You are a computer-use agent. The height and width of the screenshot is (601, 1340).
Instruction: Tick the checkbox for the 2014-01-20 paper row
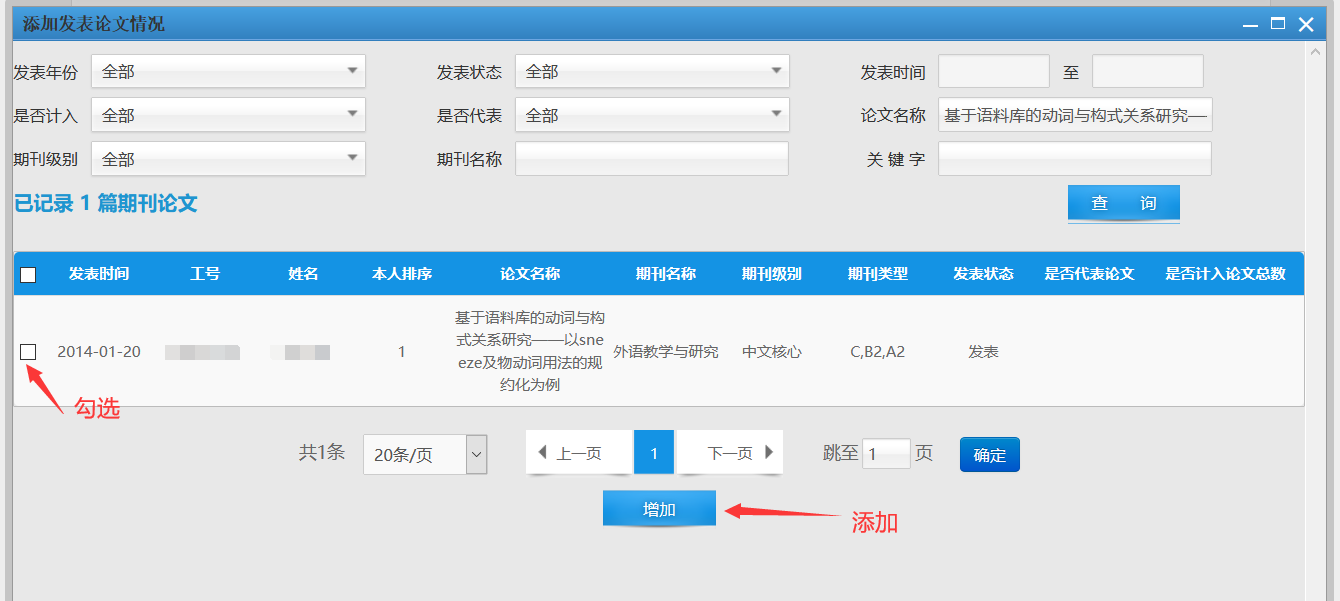click(28, 351)
